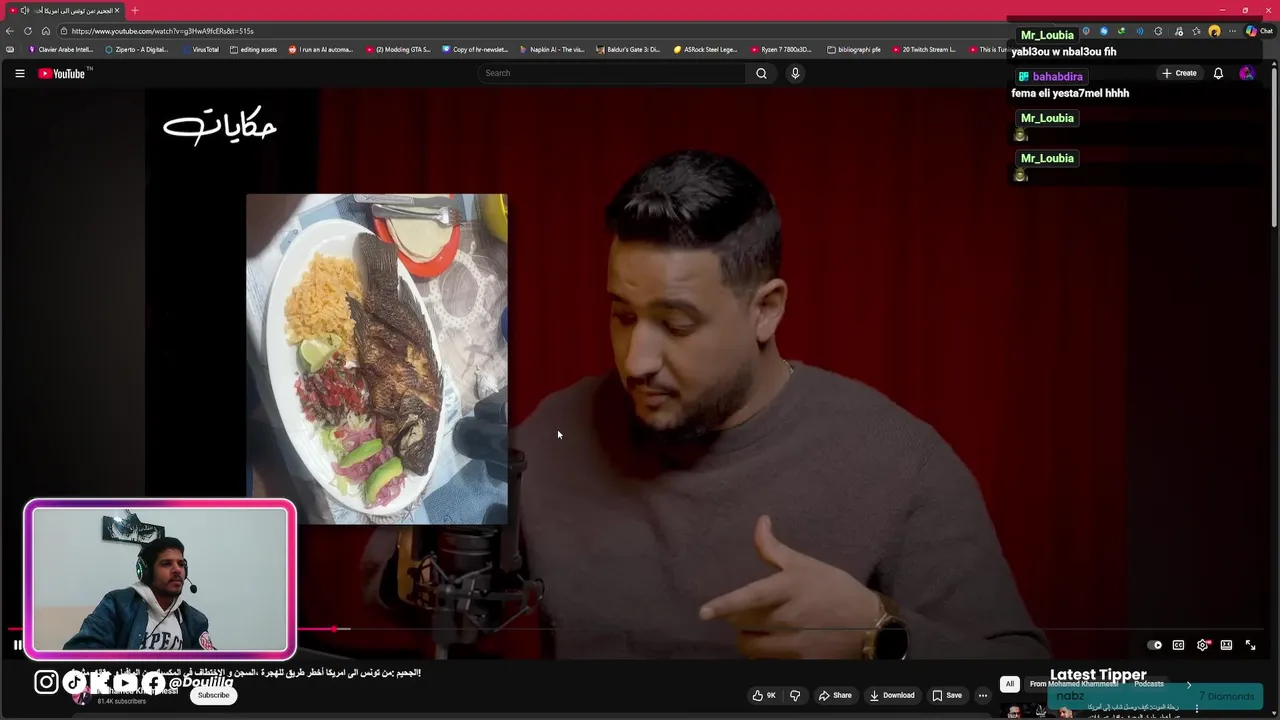This screenshot has width=1280, height=720.
Task: Click the browser address bar URL
Action: pyautogui.click(x=163, y=31)
